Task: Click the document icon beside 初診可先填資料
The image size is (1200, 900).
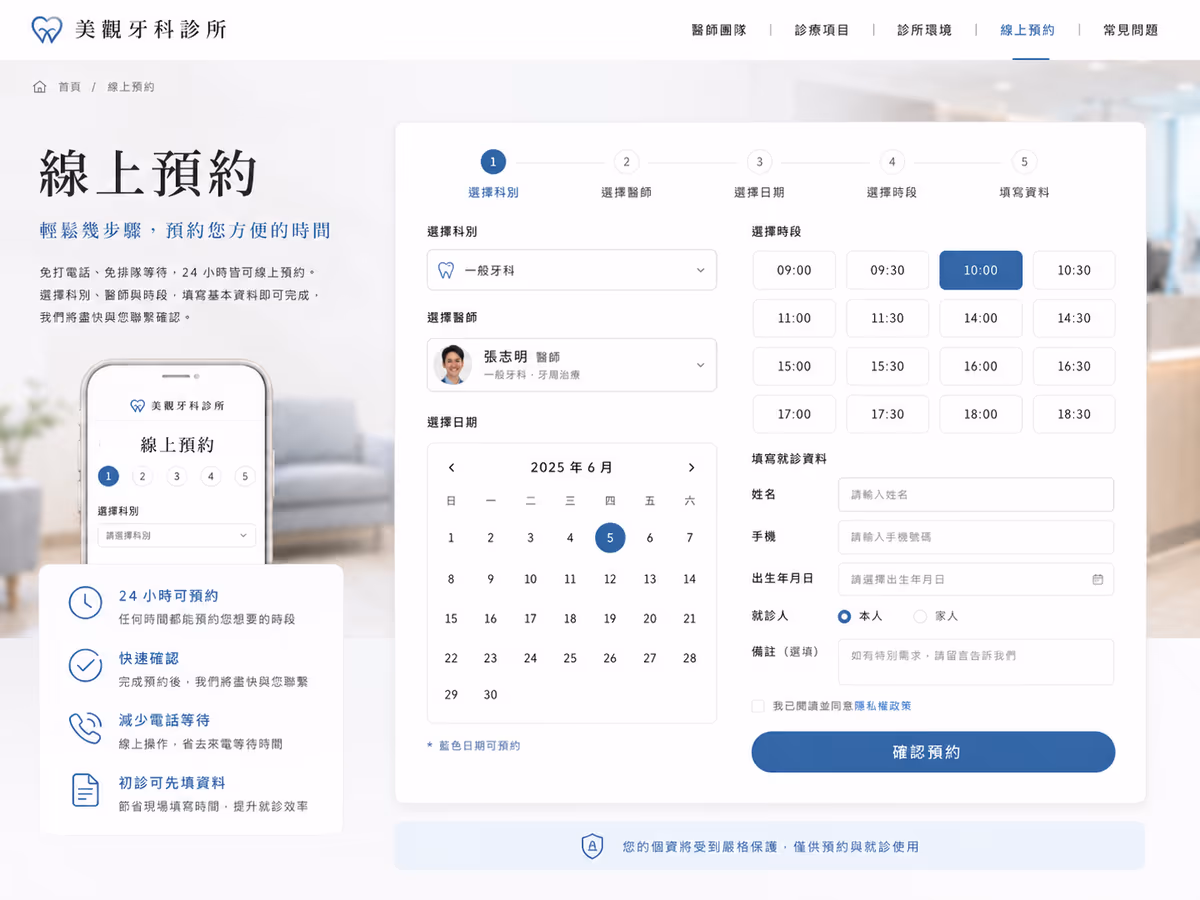Action: (x=85, y=790)
